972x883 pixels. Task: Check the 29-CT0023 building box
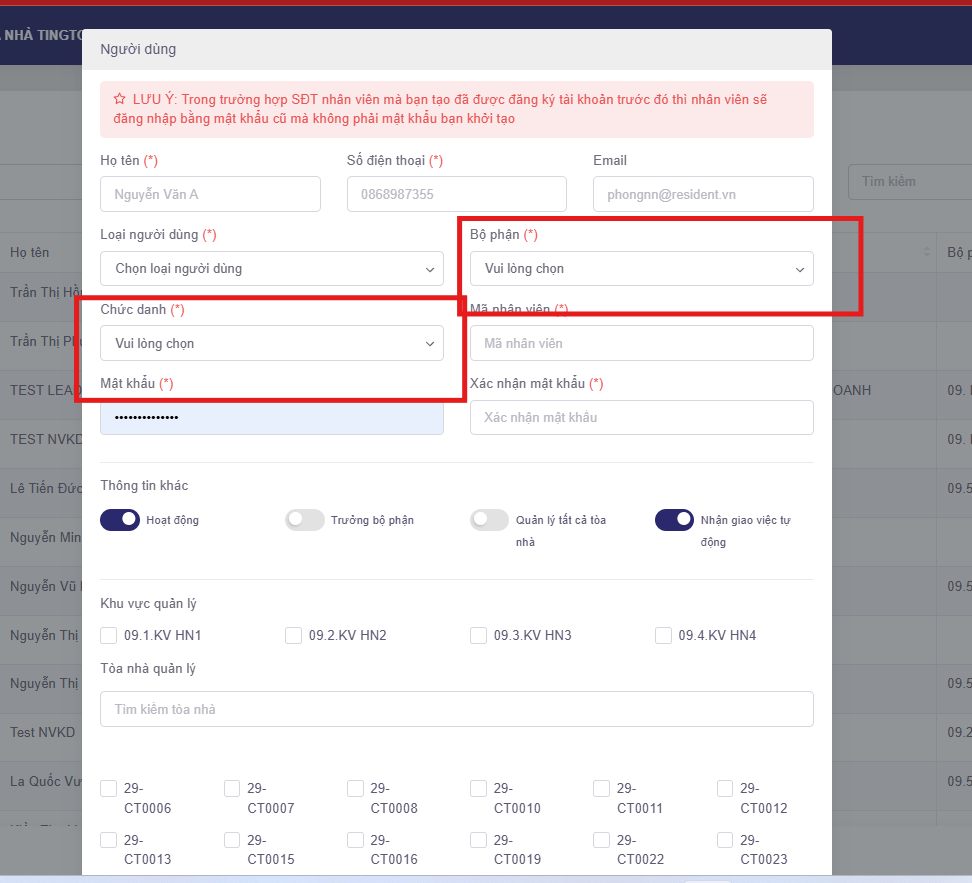click(x=726, y=840)
